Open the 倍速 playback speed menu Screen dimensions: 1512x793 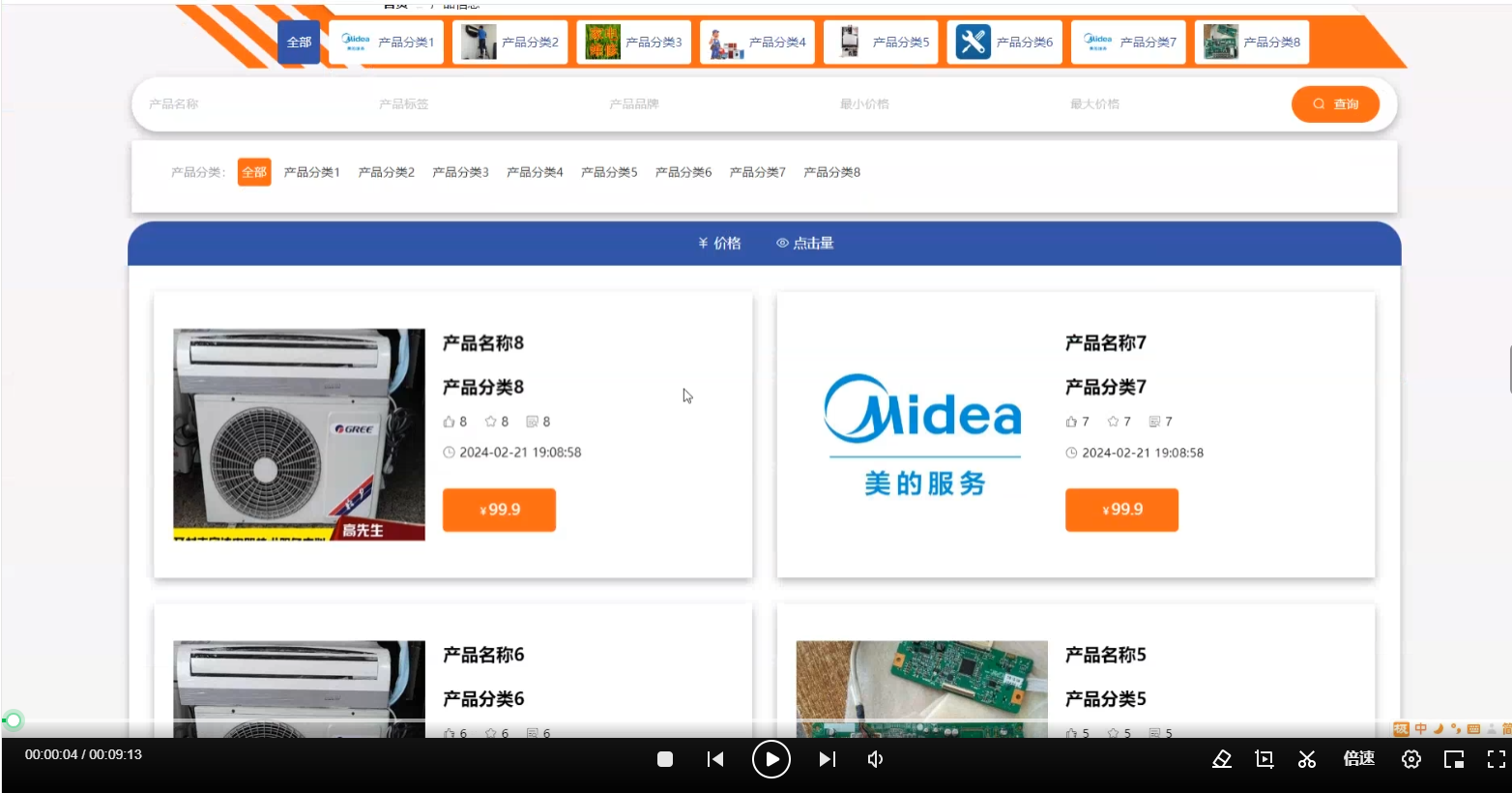coord(1359,759)
